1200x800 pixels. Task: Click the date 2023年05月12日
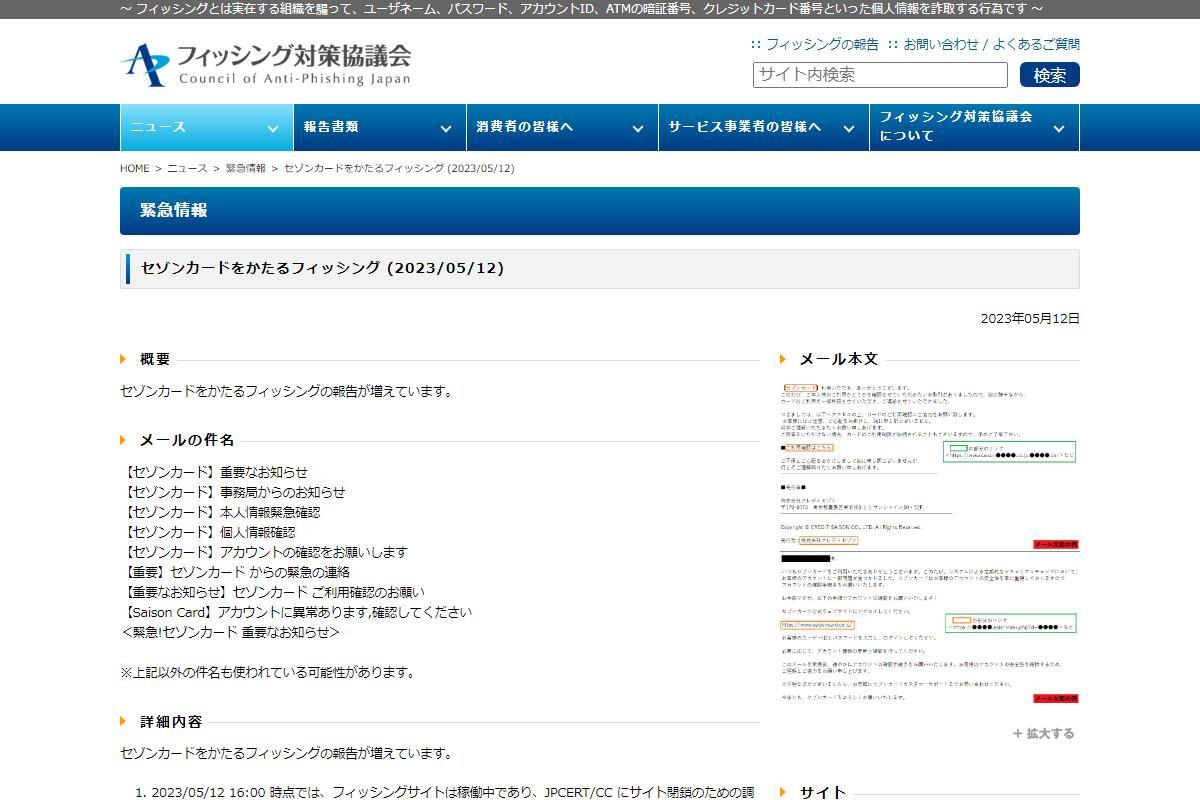coord(1030,318)
